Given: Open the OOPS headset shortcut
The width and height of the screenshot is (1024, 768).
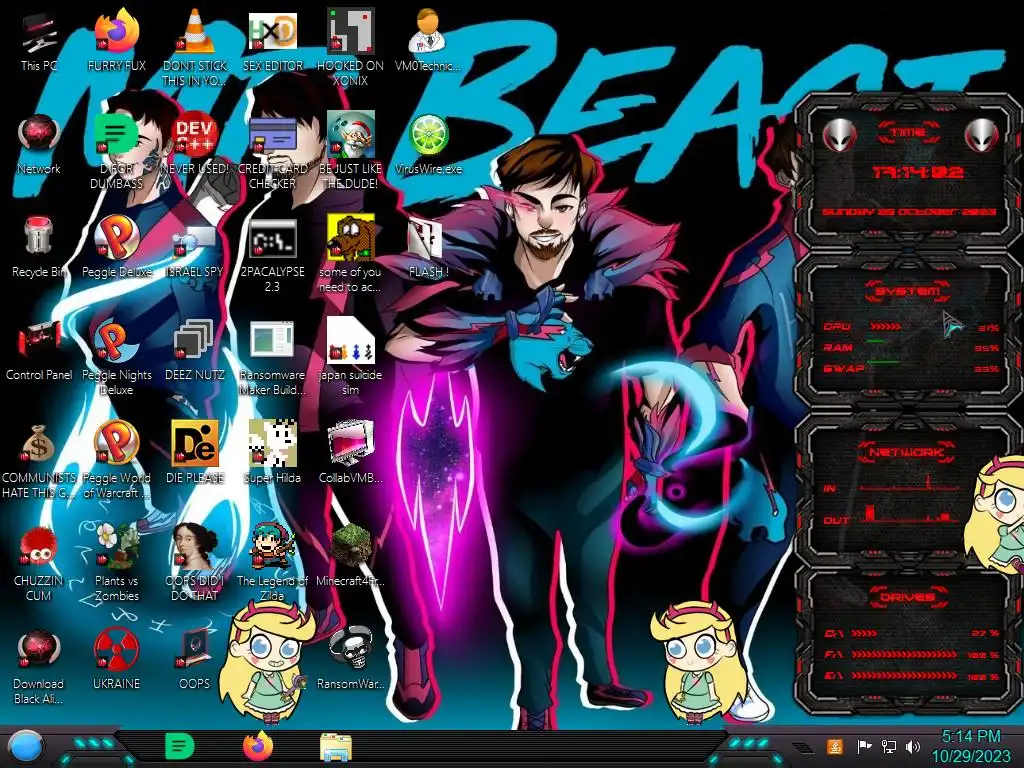Looking at the screenshot, I should (195, 650).
